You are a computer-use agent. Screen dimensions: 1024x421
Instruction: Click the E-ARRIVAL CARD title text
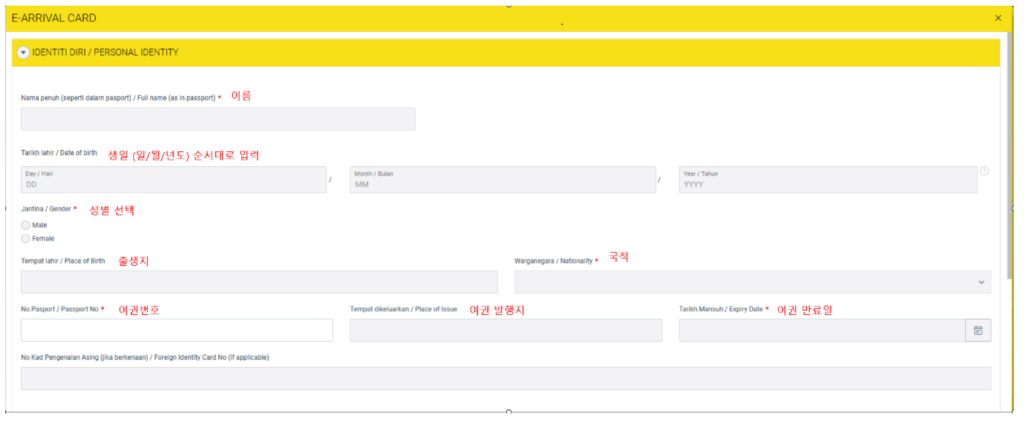(x=54, y=18)
